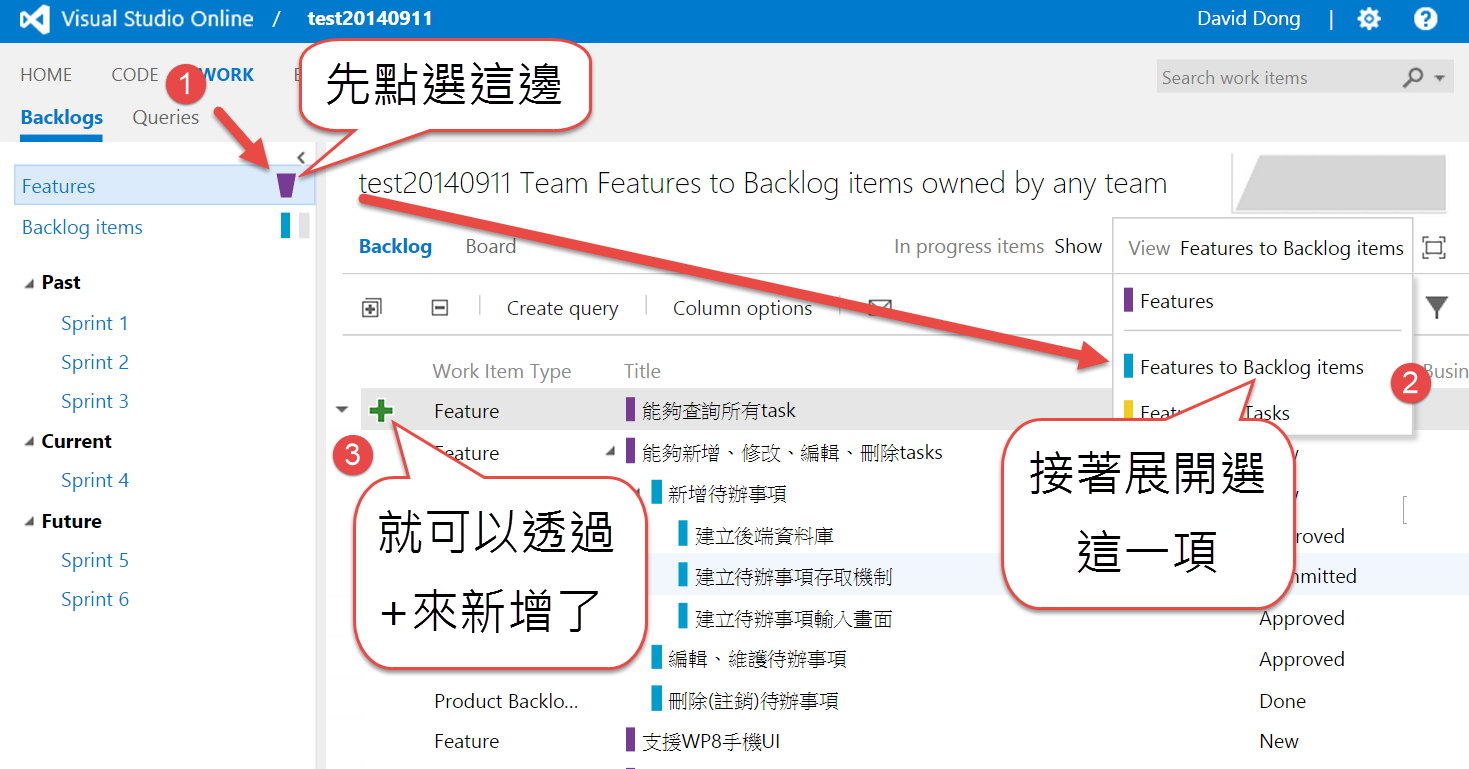Select the item 刪除(註銷)待辦事項

[753, 701]
